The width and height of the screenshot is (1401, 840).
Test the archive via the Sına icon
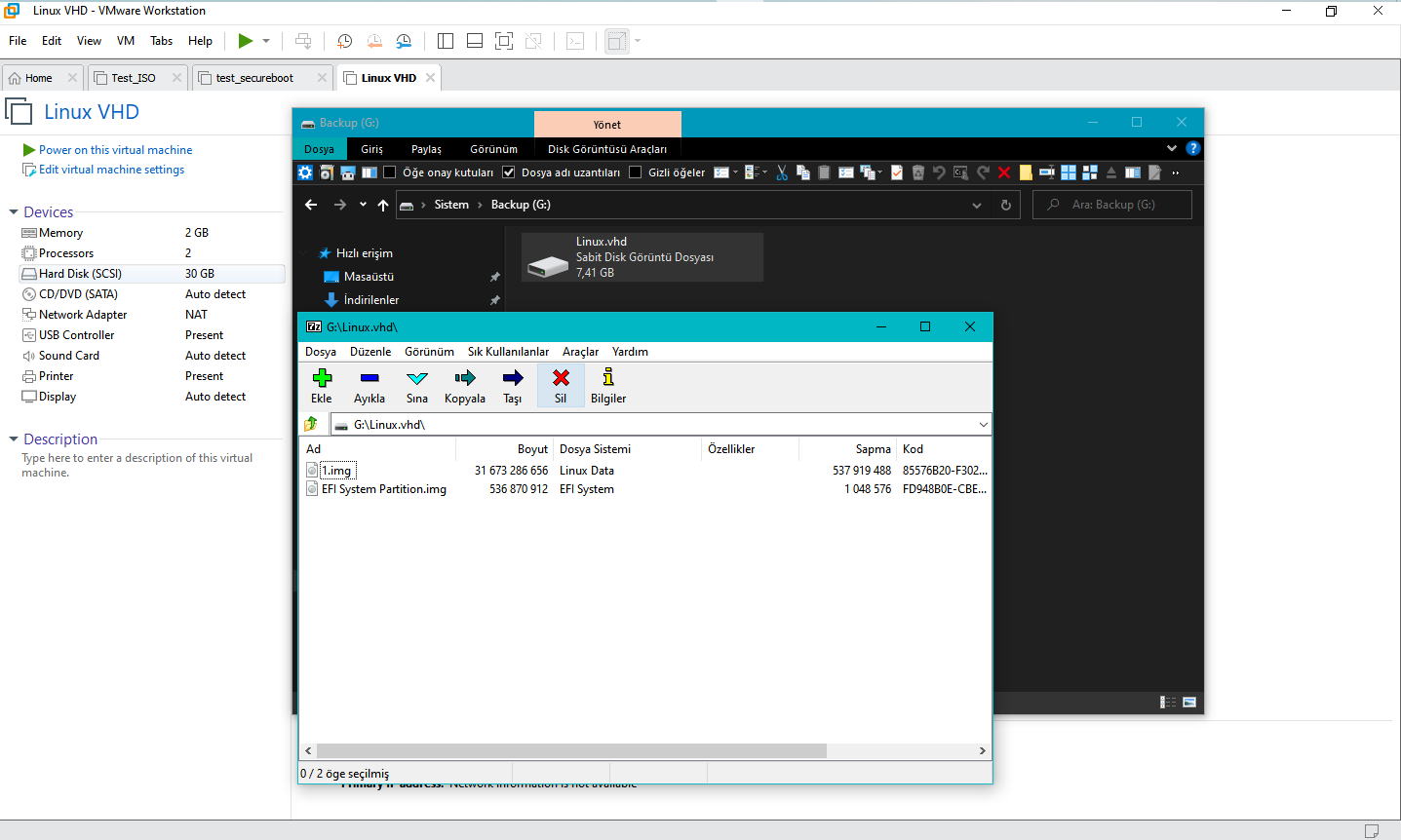[x=416, y=385]
